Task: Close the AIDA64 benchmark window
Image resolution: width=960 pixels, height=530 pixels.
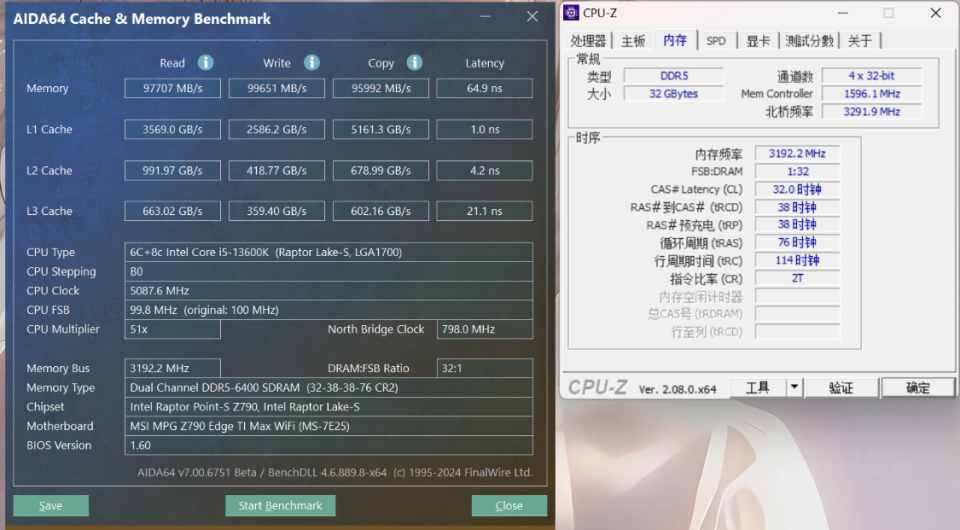Action: pos(532,17)
